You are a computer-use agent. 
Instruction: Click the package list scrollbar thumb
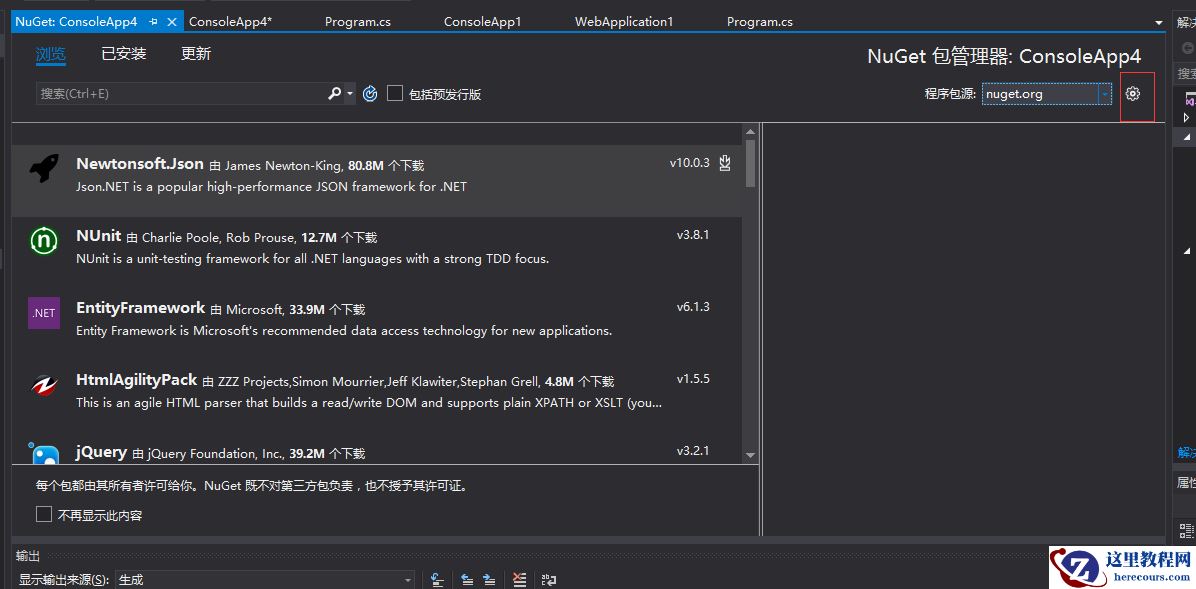point(751,163)
